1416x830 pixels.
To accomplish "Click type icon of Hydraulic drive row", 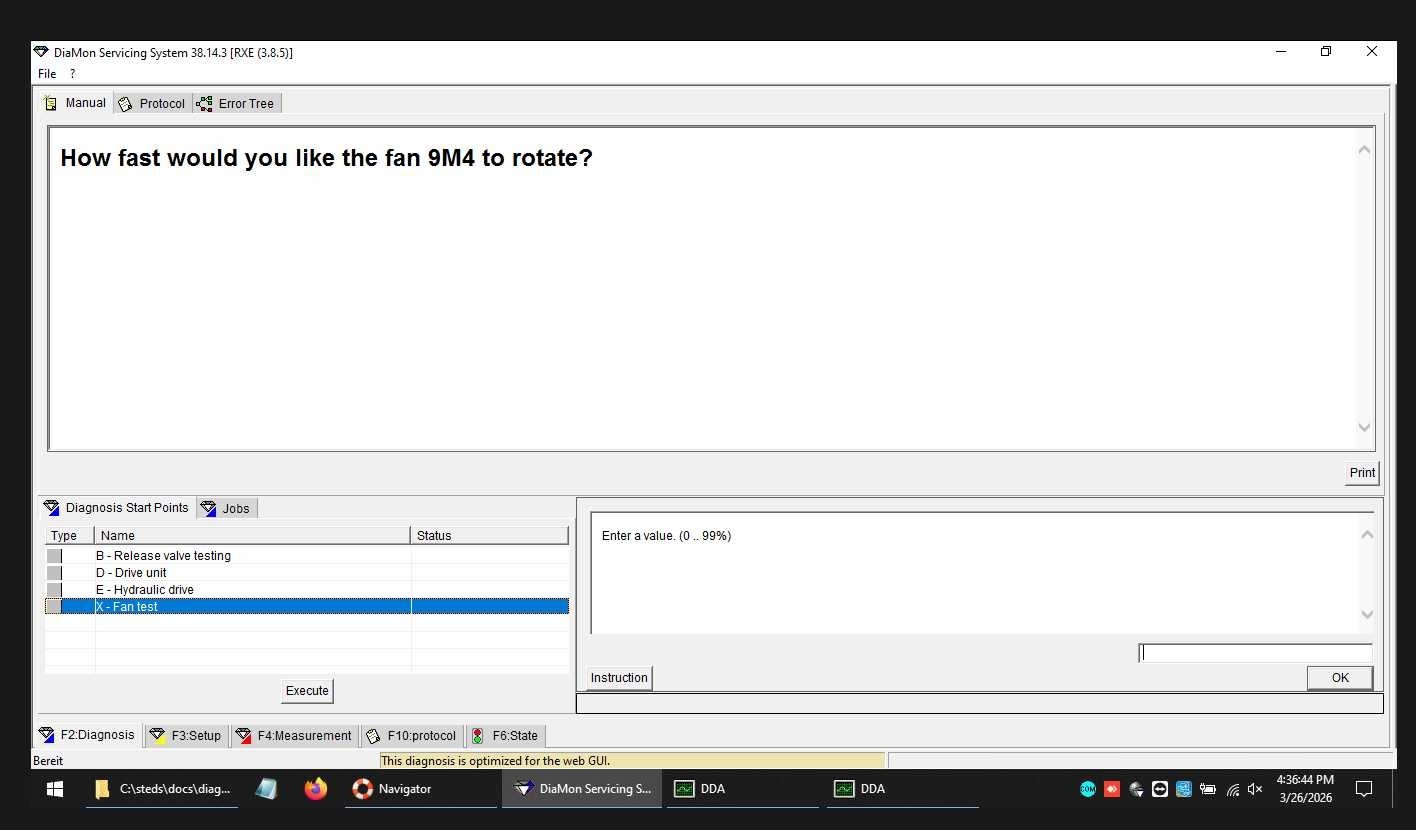I will (54, 590).
